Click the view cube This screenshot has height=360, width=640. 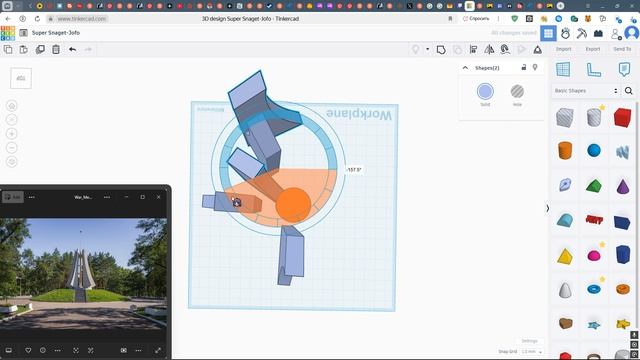tap(21, 78)
